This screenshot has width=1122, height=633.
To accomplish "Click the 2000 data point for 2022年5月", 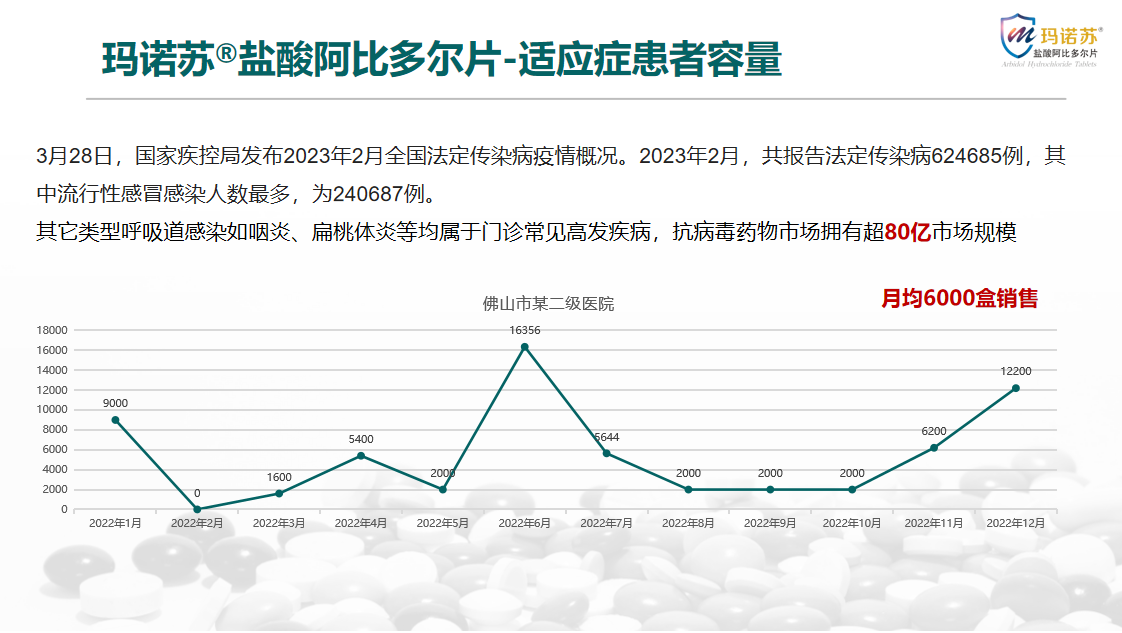I will click(x=443, y=489).
